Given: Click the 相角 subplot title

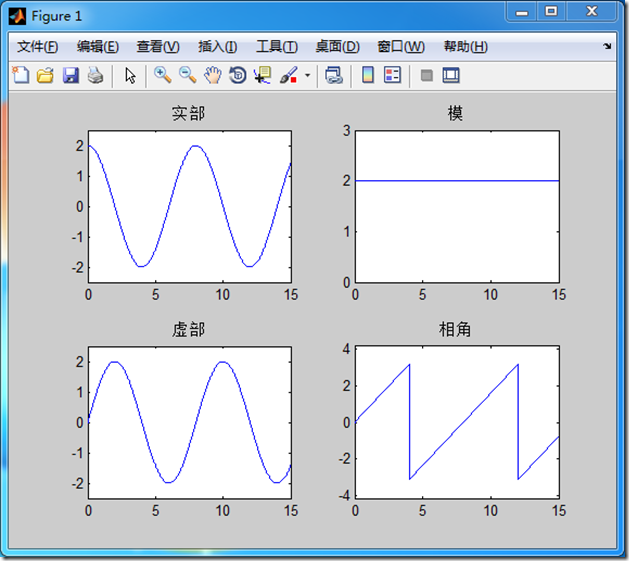Looking at the screenshot, I should [x=455, y=329].
